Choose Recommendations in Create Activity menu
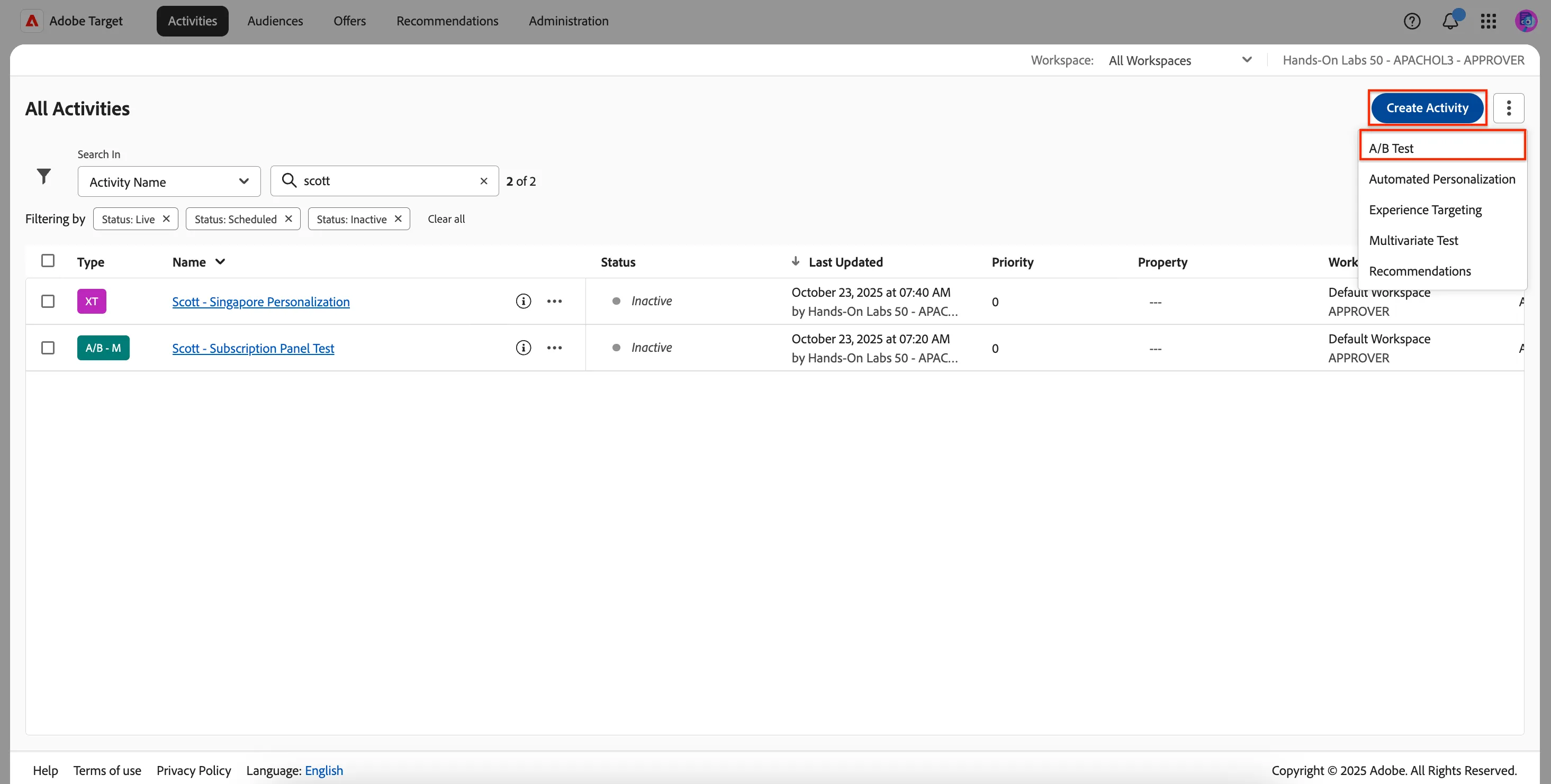1551x784 pixels. (1442, 271)
